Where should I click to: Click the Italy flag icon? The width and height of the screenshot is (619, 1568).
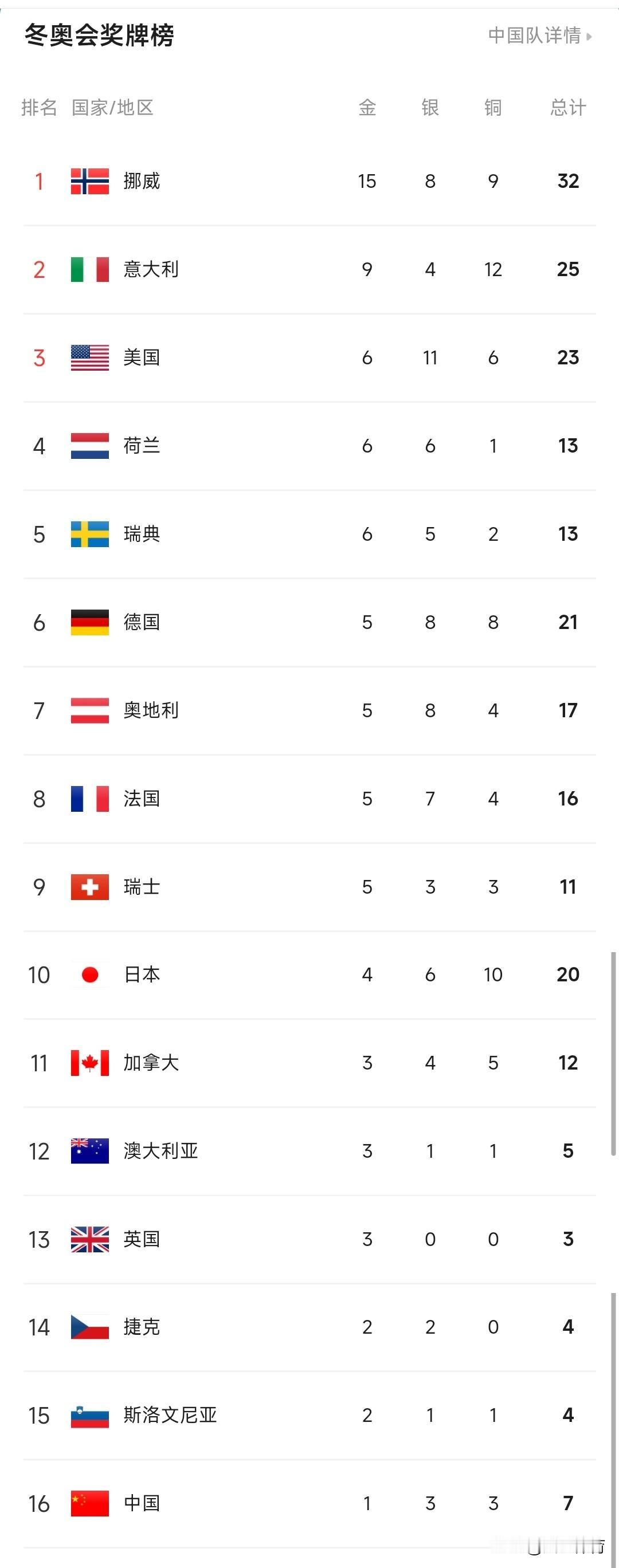tap(89, 269)
